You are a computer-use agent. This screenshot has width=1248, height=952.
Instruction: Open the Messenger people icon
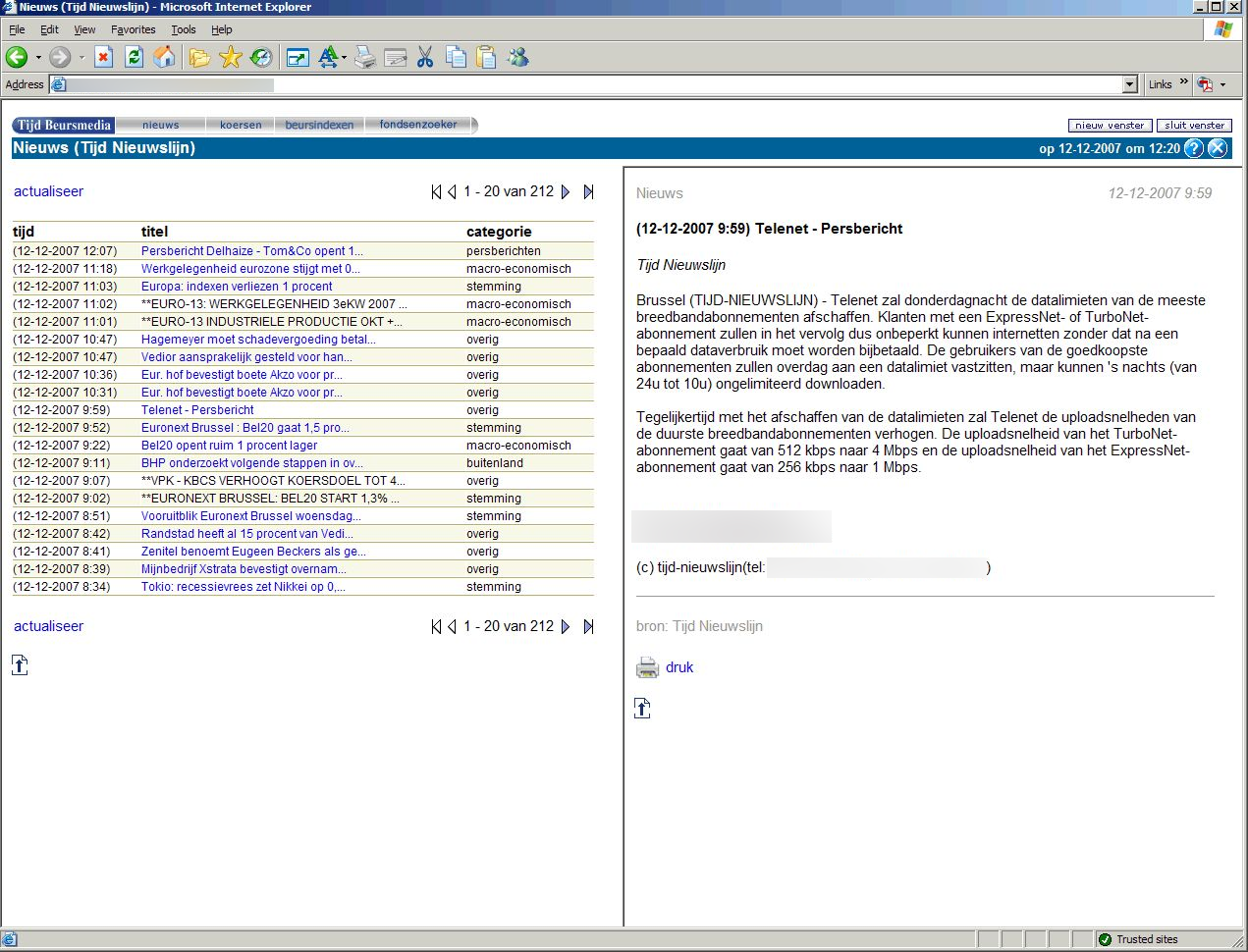coord(517,57)
